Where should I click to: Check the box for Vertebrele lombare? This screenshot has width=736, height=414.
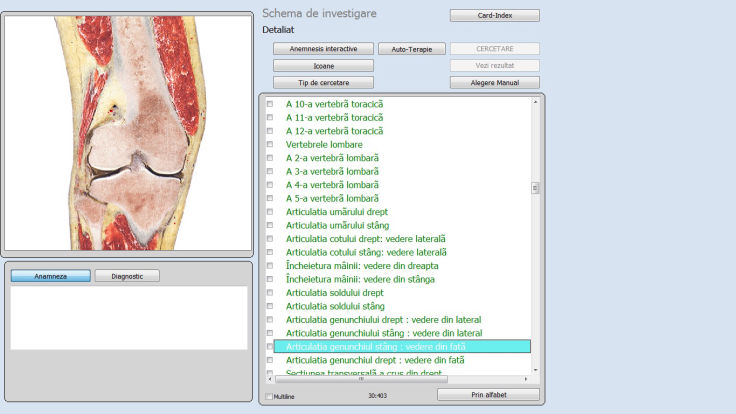coord(269,145)
